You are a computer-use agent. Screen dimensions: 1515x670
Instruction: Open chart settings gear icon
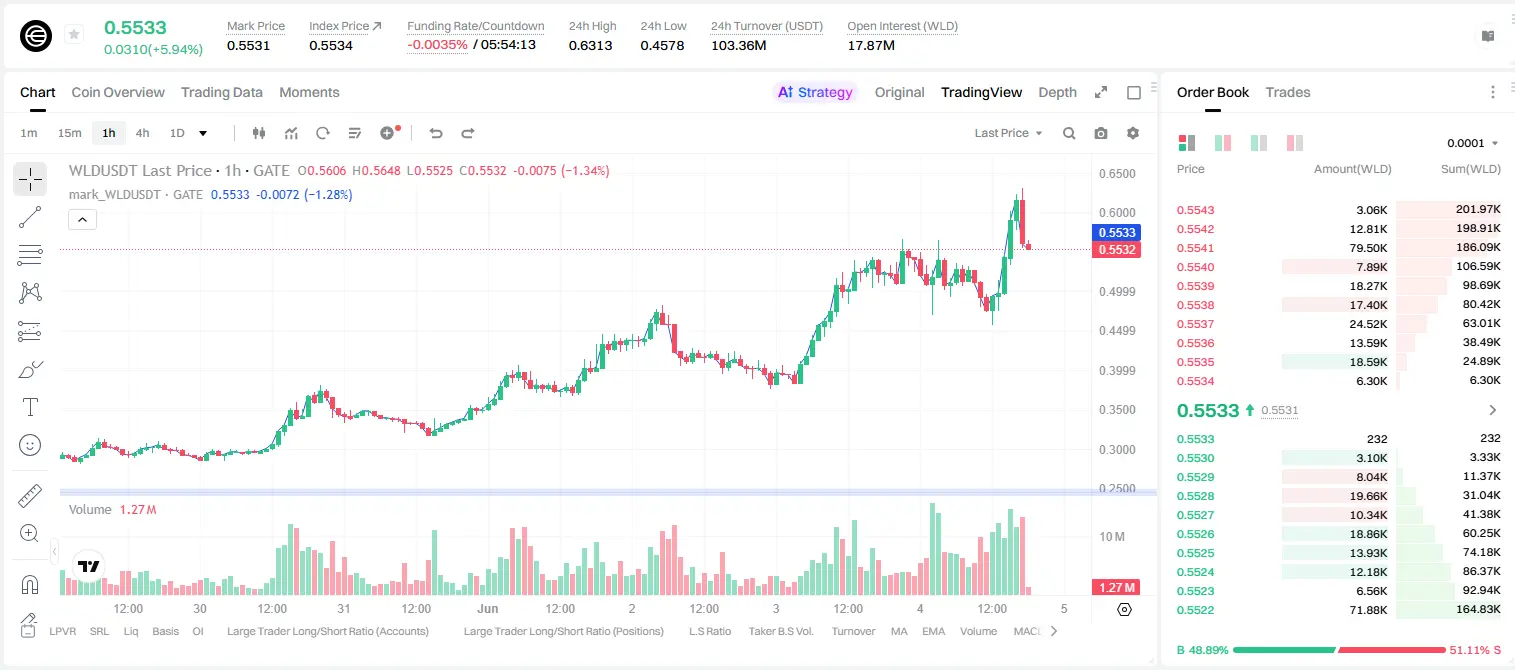1133,133
